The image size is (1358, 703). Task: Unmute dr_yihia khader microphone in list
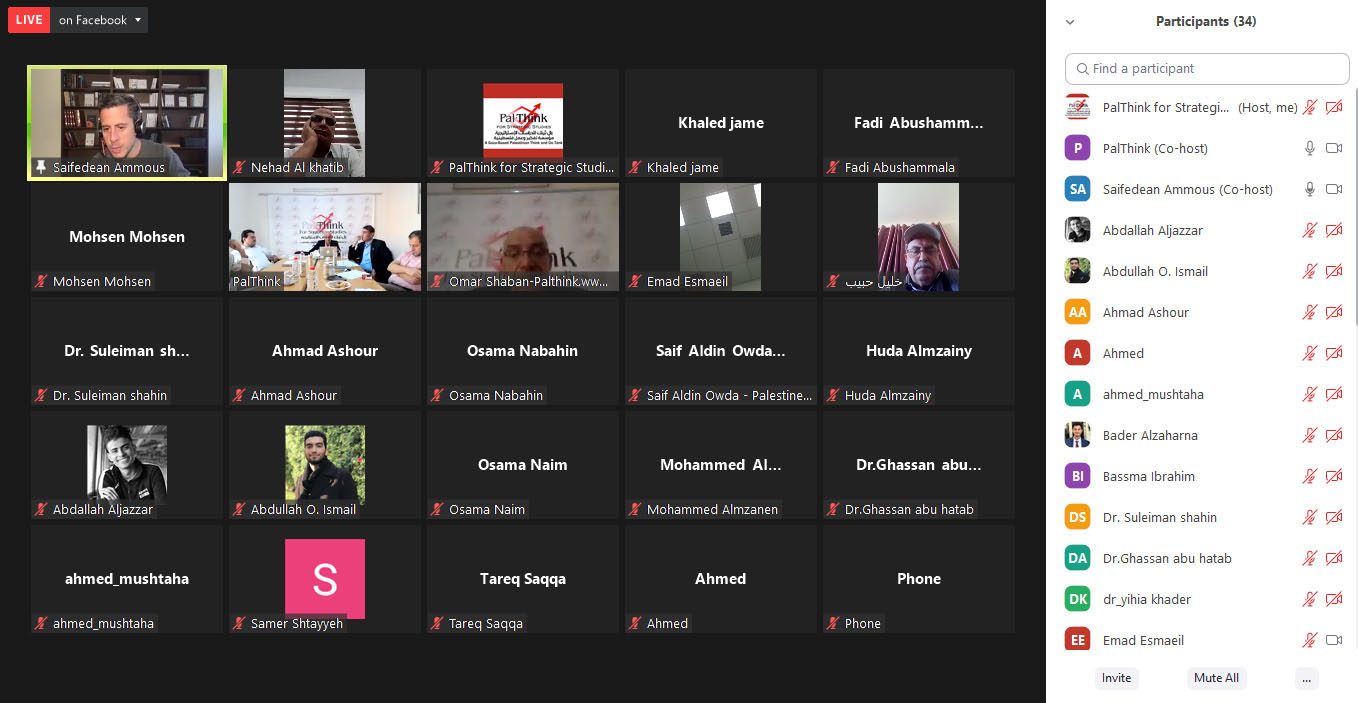1309,599
